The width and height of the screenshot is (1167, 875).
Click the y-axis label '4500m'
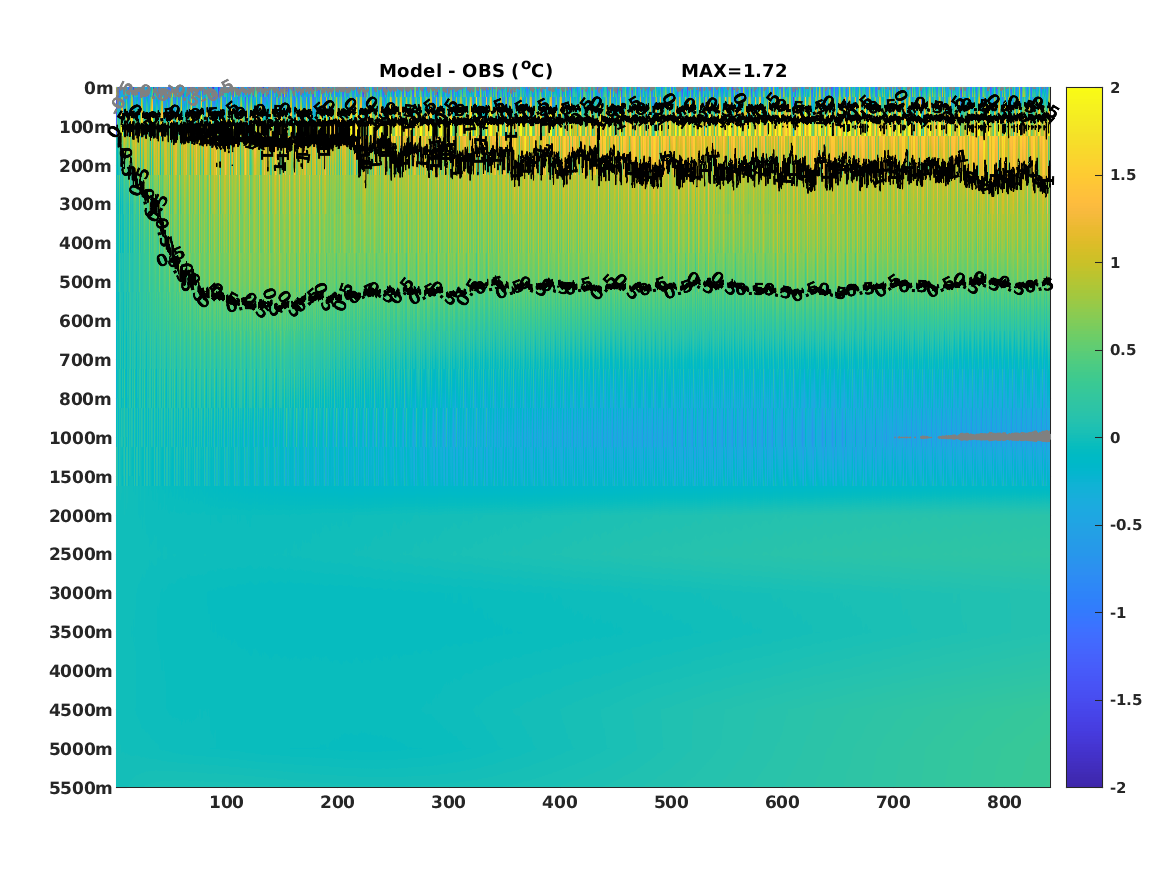[x=81, y=710]
